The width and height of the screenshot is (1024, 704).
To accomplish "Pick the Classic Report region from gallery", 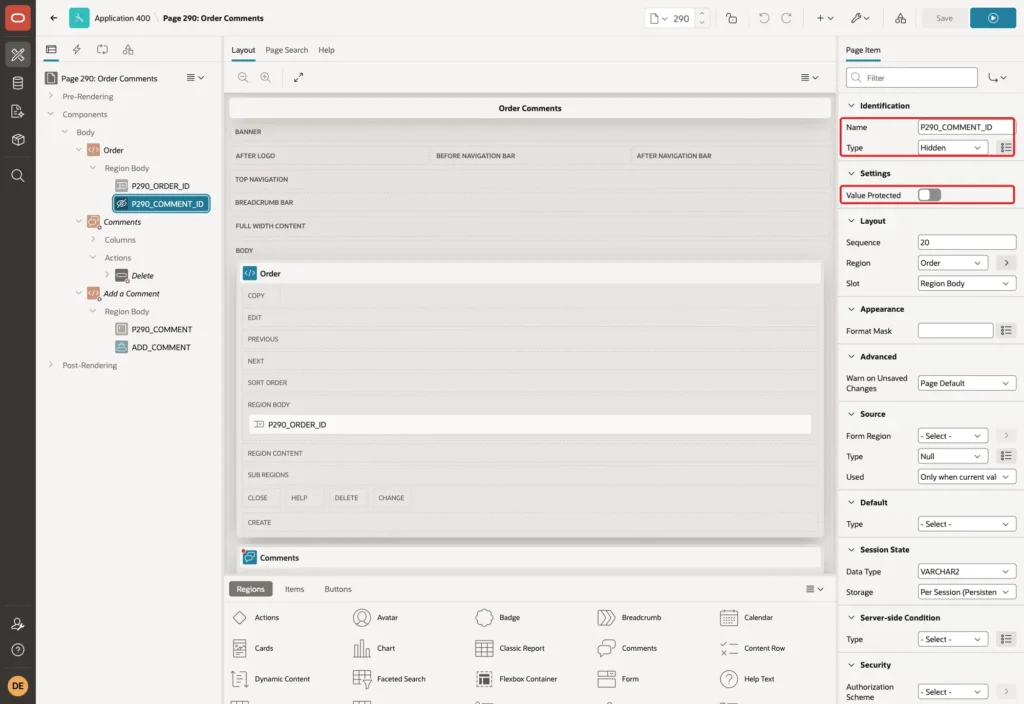I will tap(510, 648).
